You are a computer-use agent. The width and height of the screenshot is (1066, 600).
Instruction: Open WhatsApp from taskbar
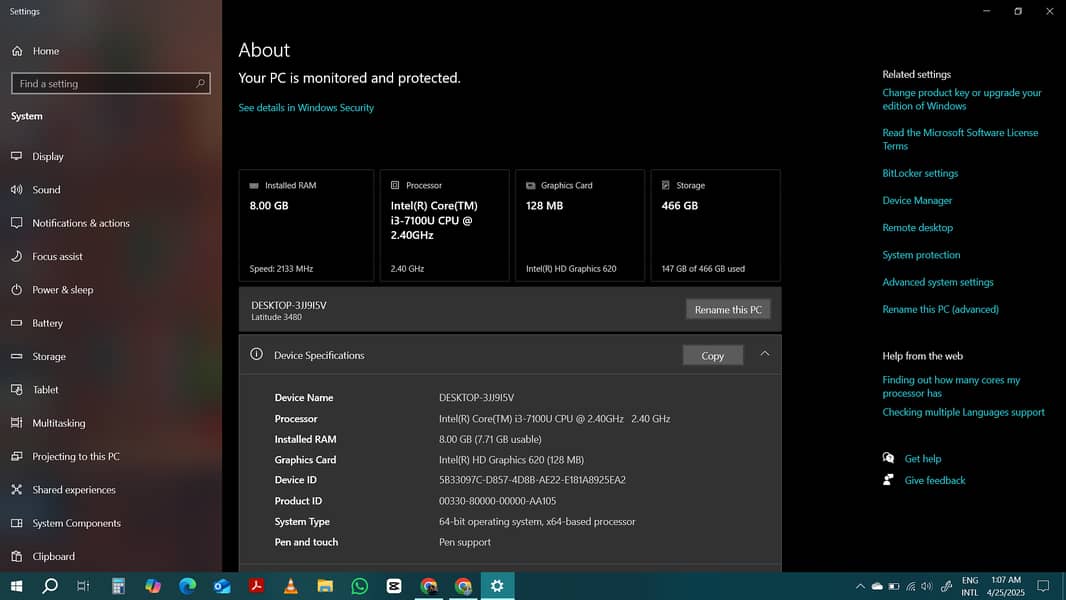360,586
